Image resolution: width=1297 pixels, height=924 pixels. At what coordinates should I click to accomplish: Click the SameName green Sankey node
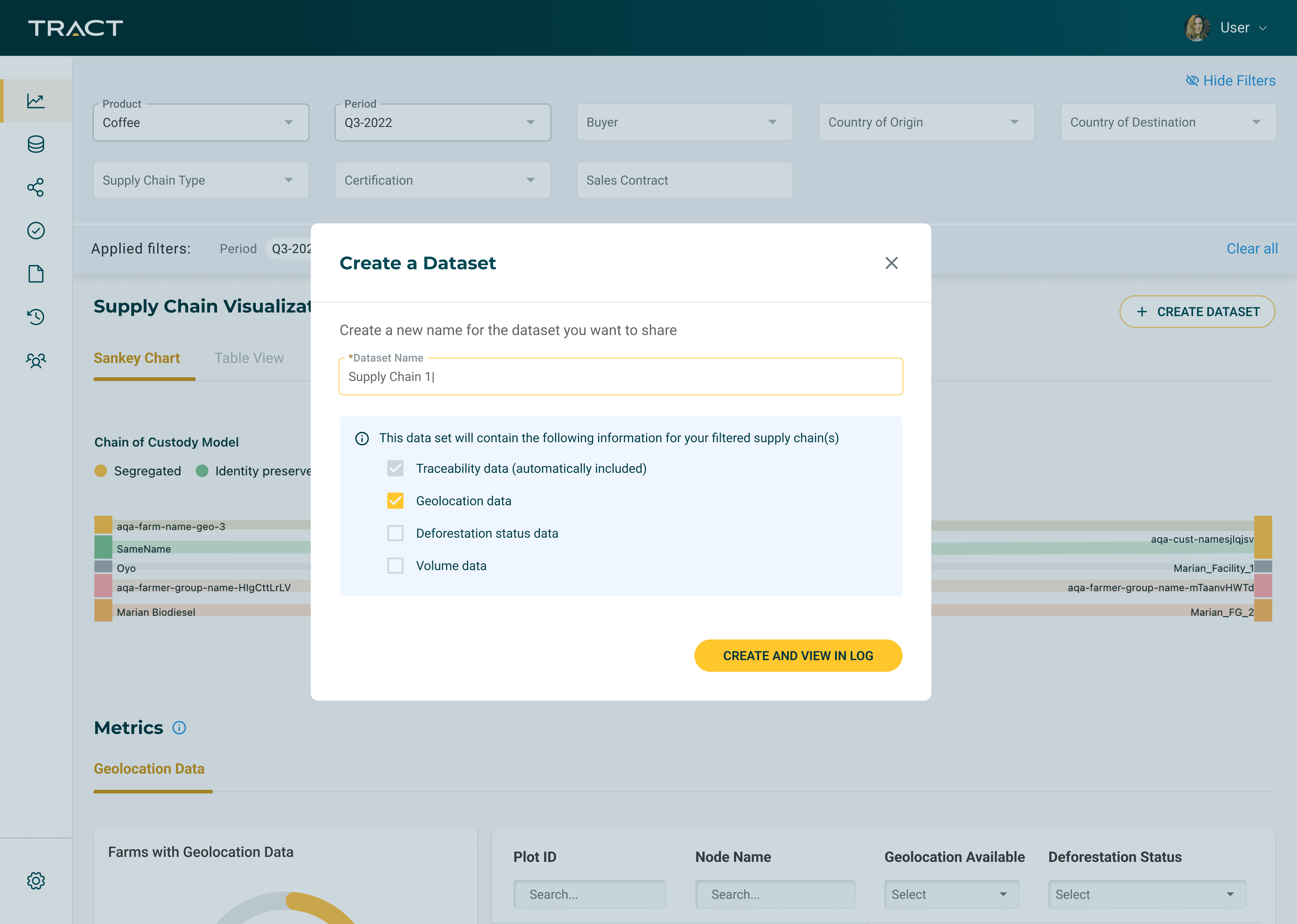coord(103,547)
